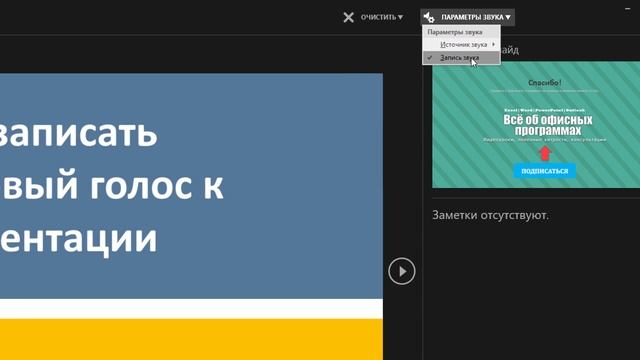
Task: Expand the Источник звука submenu
Action: point(462,44)
